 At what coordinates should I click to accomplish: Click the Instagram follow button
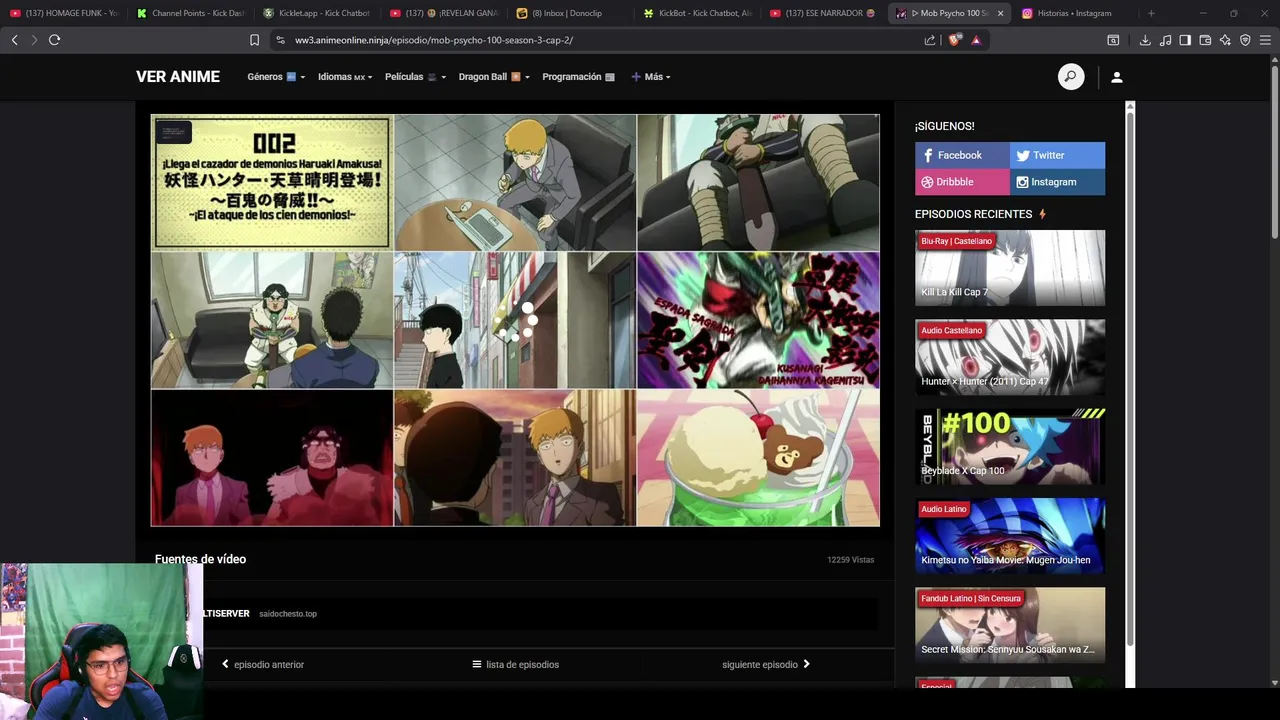(1057, 182)
